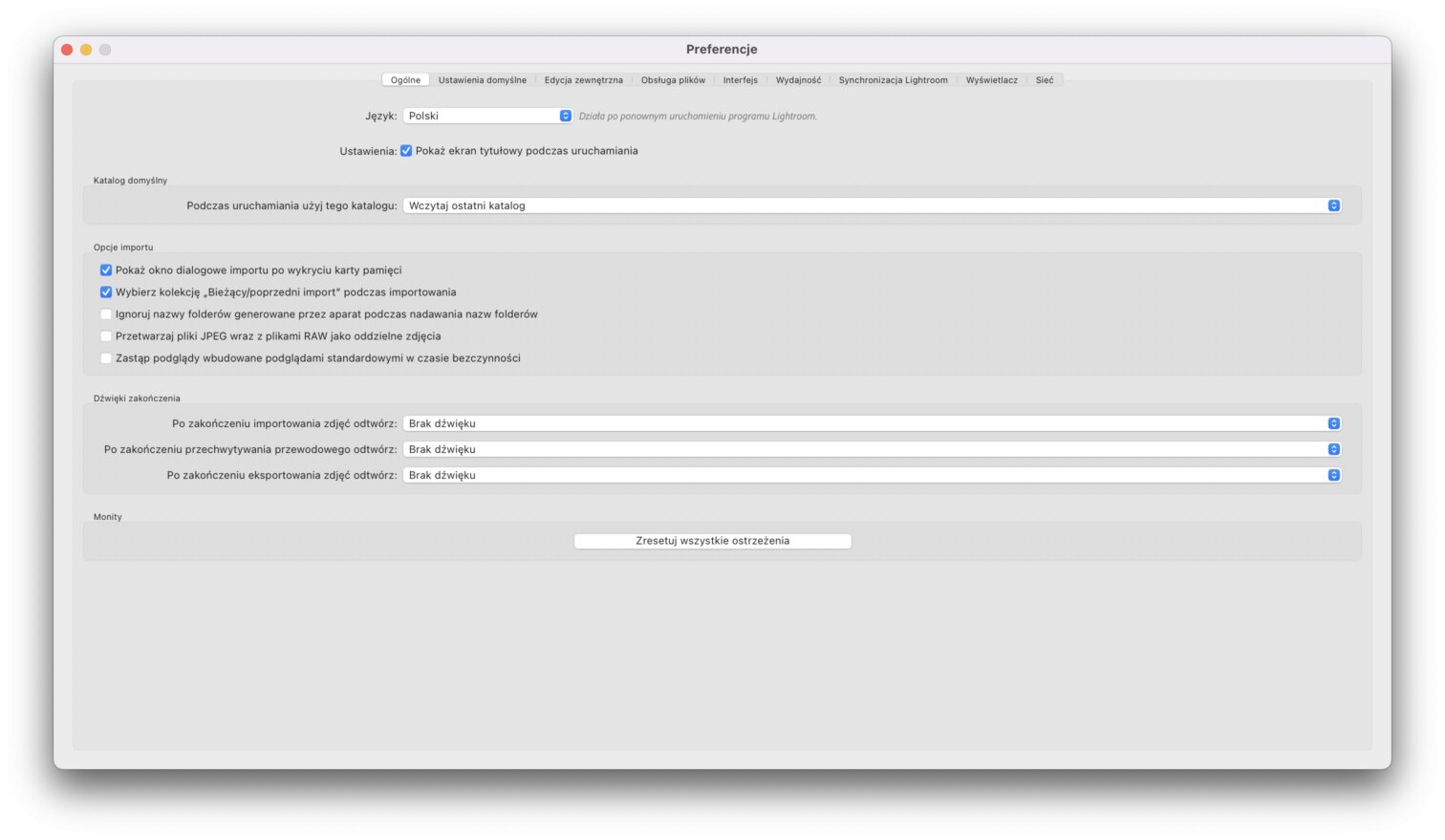1445x840 pixels.
Task: Check Zastąp podglądy wbudowane podglądami standardowymi
Action: click(106, 358)
